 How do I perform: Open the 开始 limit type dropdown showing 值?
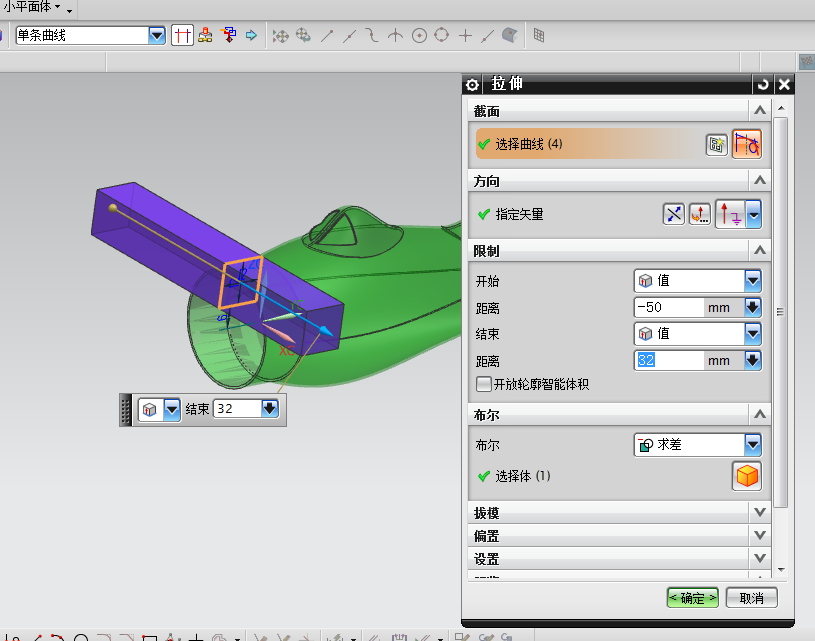(x=752, y=281)
